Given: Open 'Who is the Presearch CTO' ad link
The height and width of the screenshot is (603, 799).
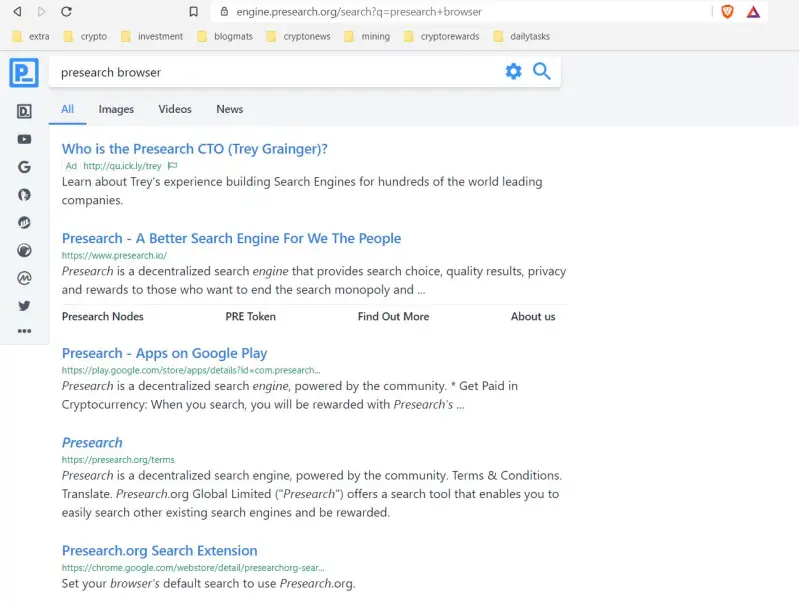Looking at the screenshot, I should click(195, 149).
